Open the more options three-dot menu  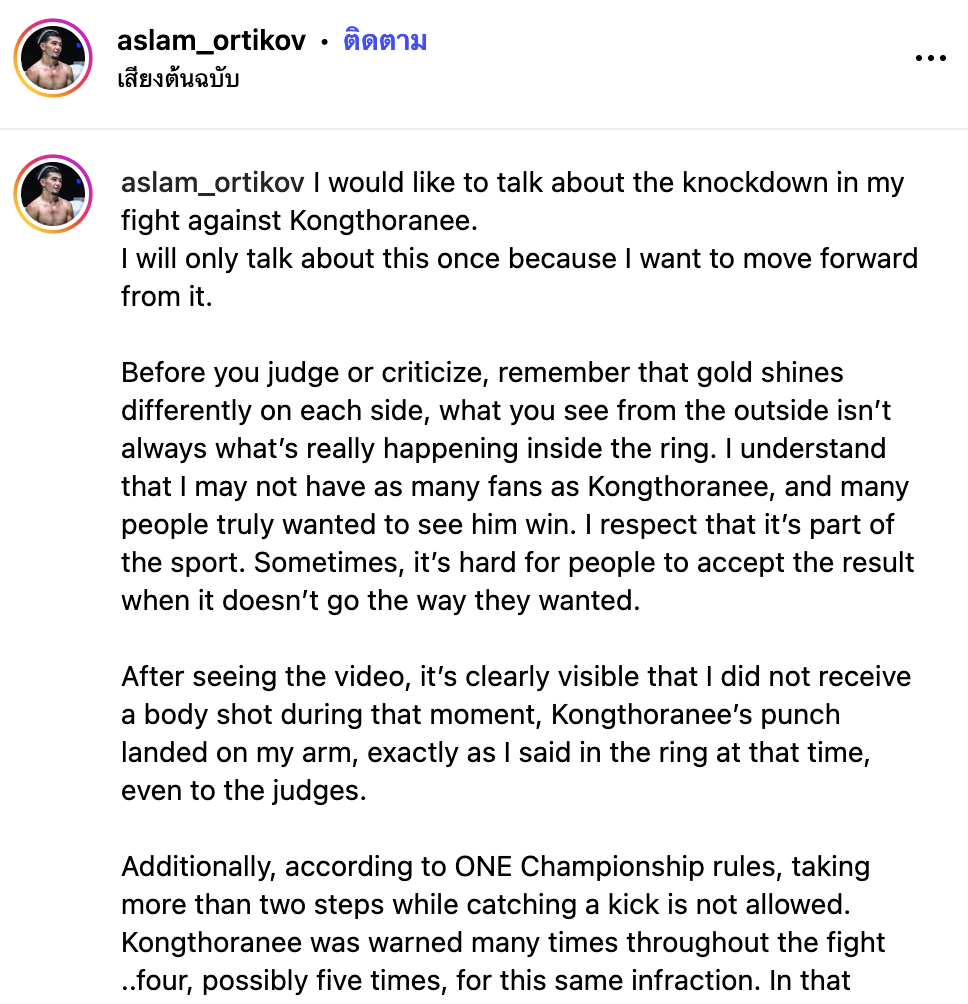tap(930, 58)
